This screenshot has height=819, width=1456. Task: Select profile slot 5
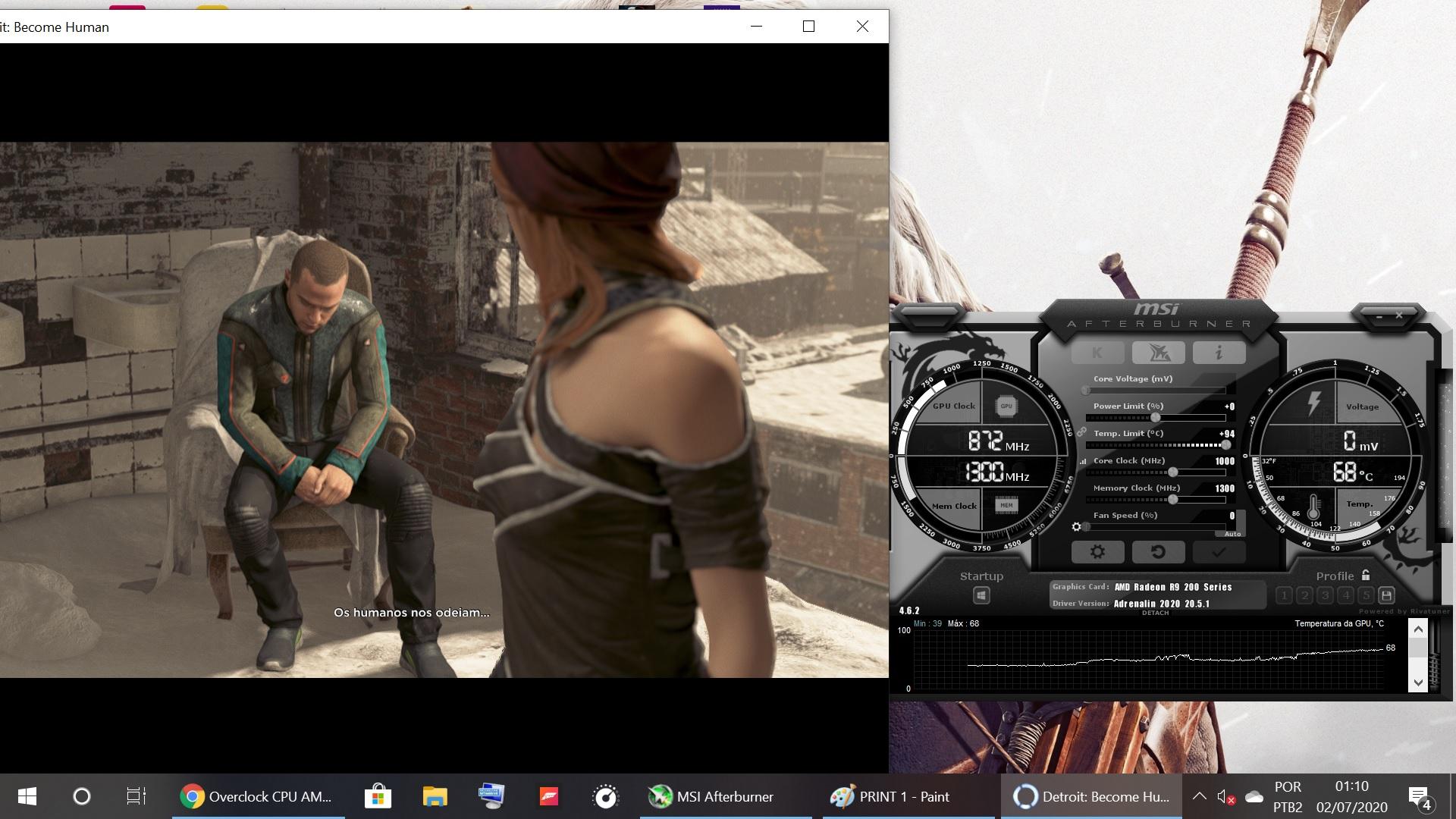1366,595
